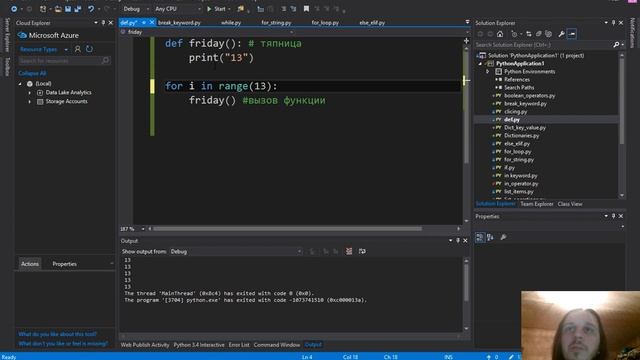Click the Pending Changes Filter clock icon
This screenshot has height=360, width=640.
[514, 34]
